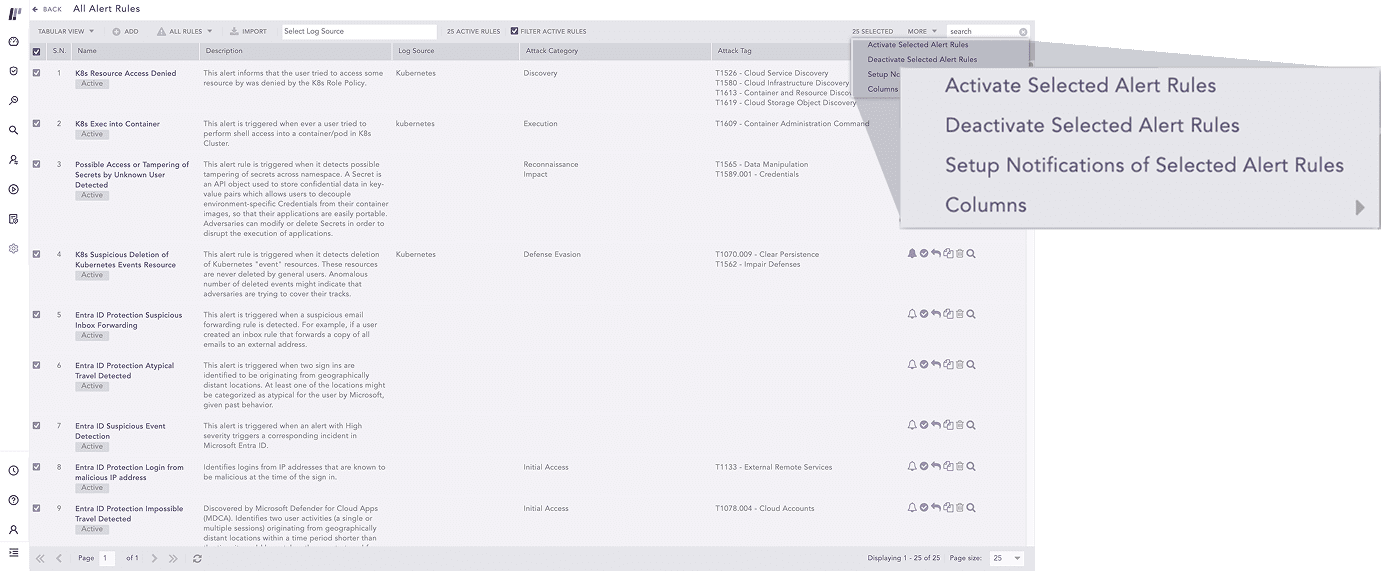The height and width of the screenshot is (571, 1381).
Task: Toggle the select-all checkbox in the table header
Action: tap(37, 51)
